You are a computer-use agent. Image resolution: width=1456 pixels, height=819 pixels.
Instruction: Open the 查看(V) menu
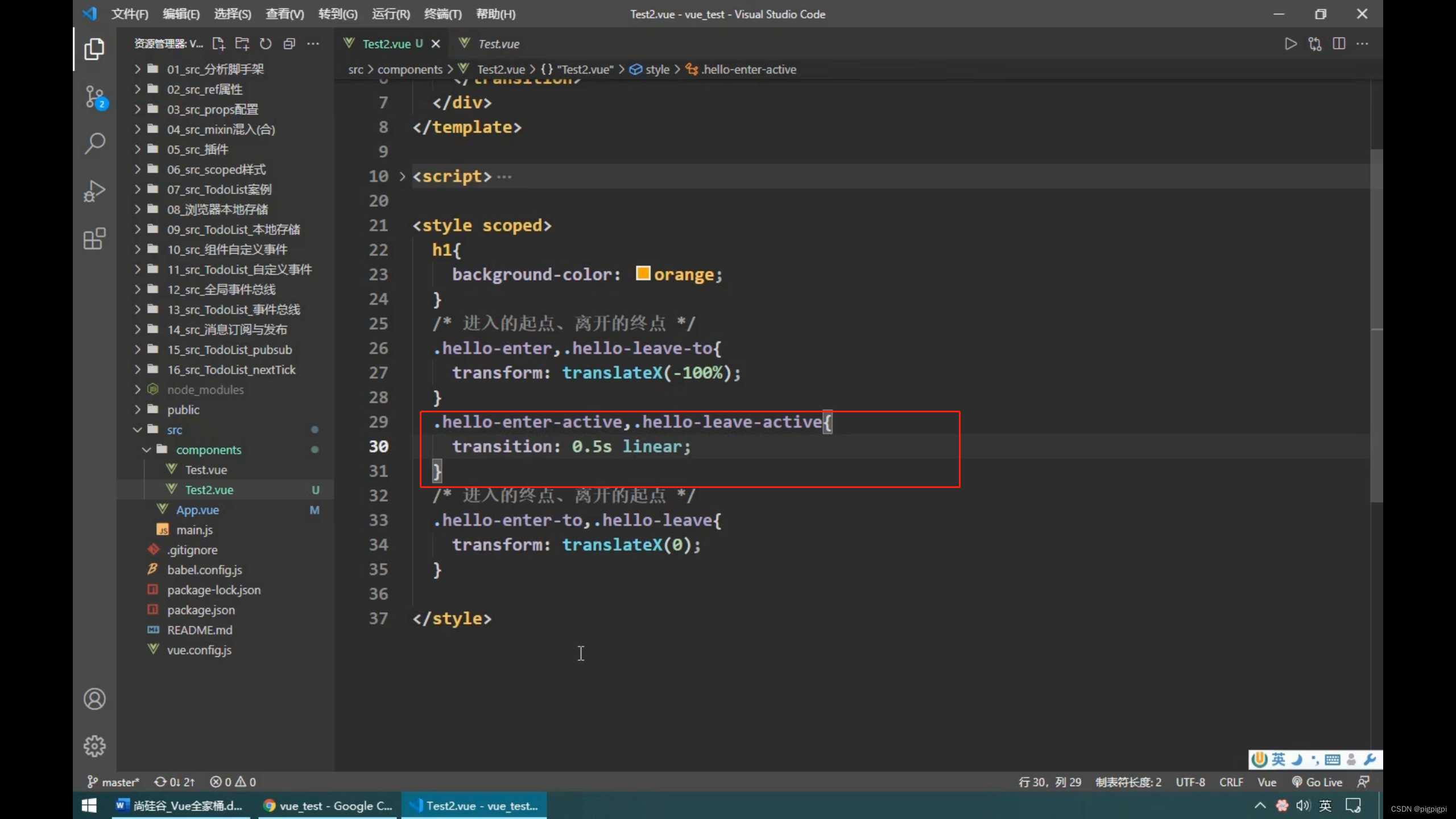click(x=284, y=14)
